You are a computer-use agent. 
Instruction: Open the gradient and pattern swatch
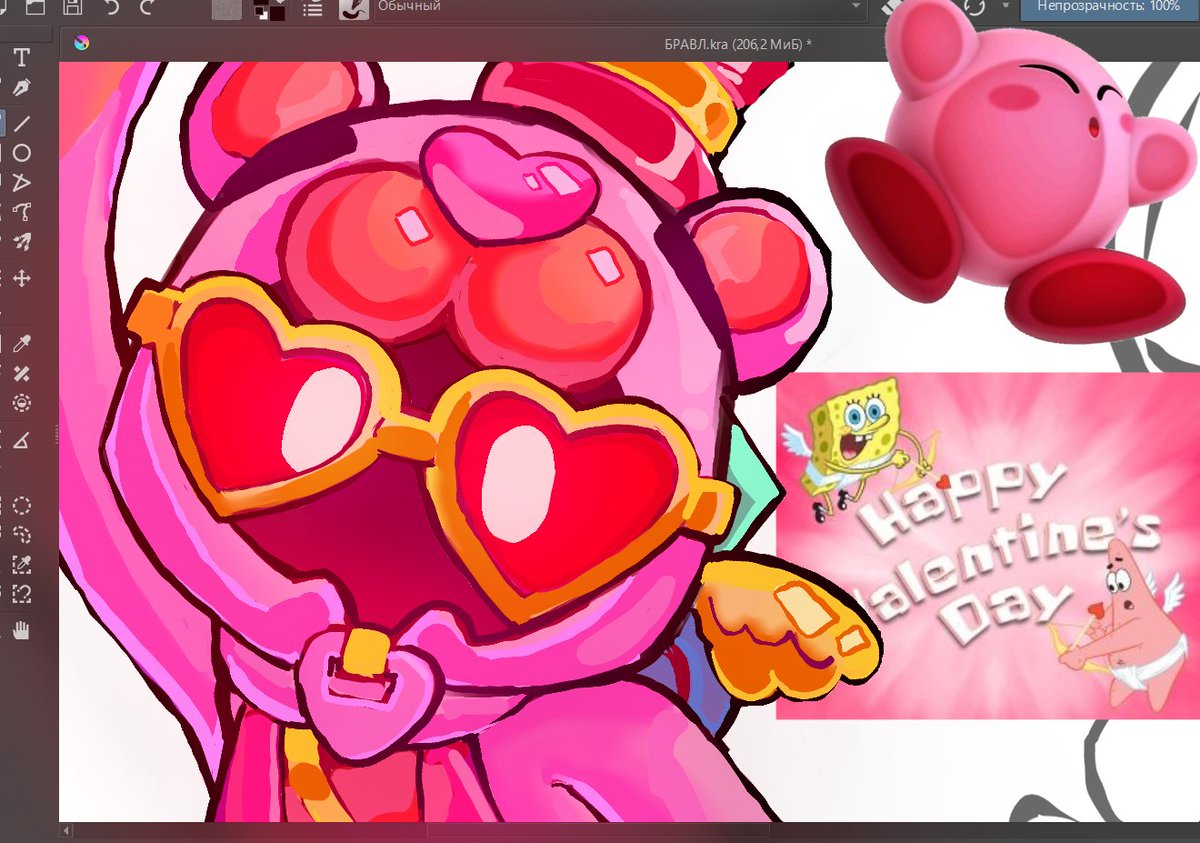point(229,9)
